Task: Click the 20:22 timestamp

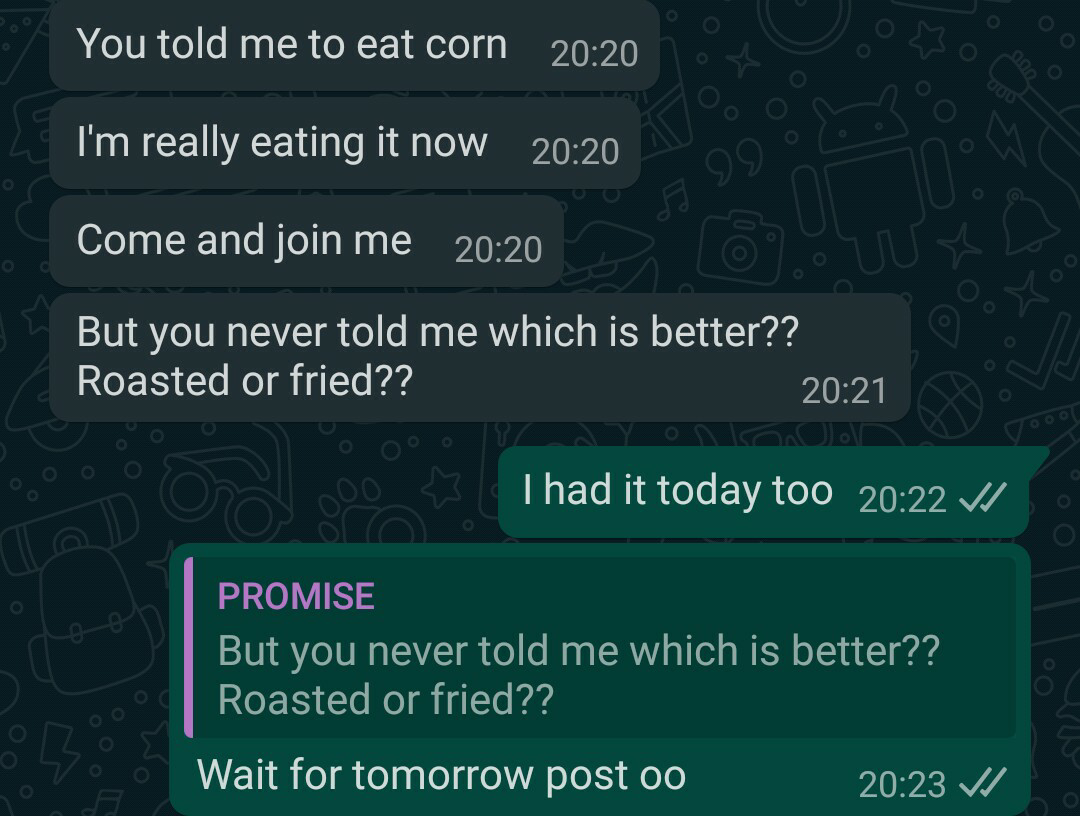Action: click(902, 499)
